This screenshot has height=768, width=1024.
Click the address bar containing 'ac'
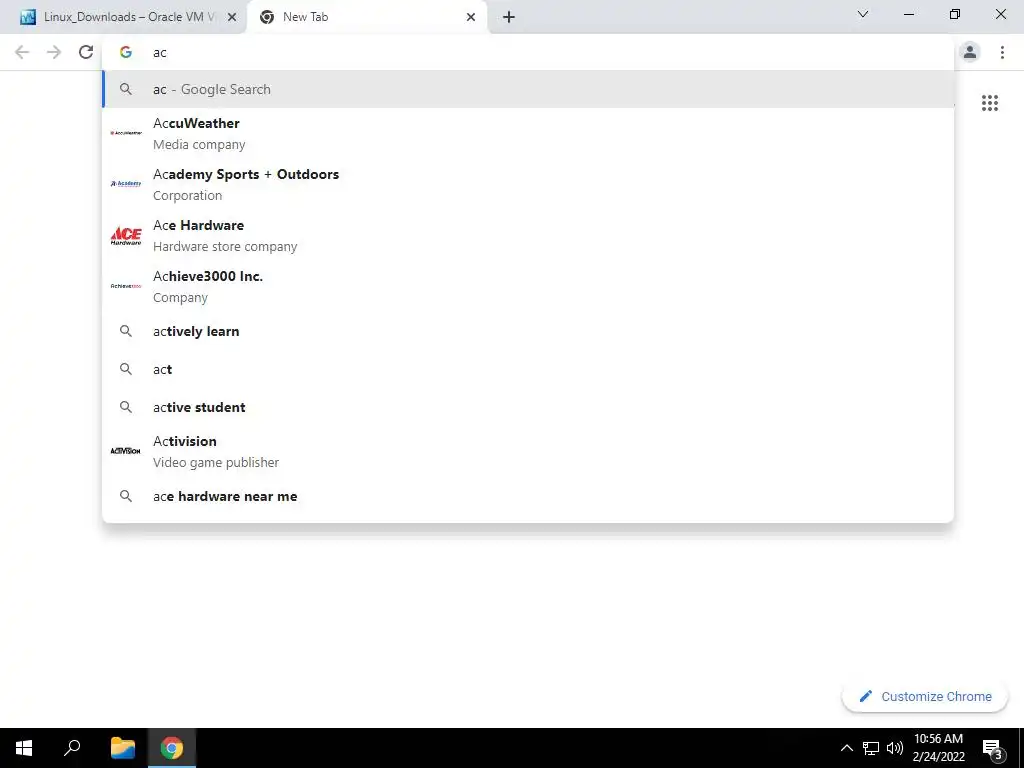tap(528, 52)
